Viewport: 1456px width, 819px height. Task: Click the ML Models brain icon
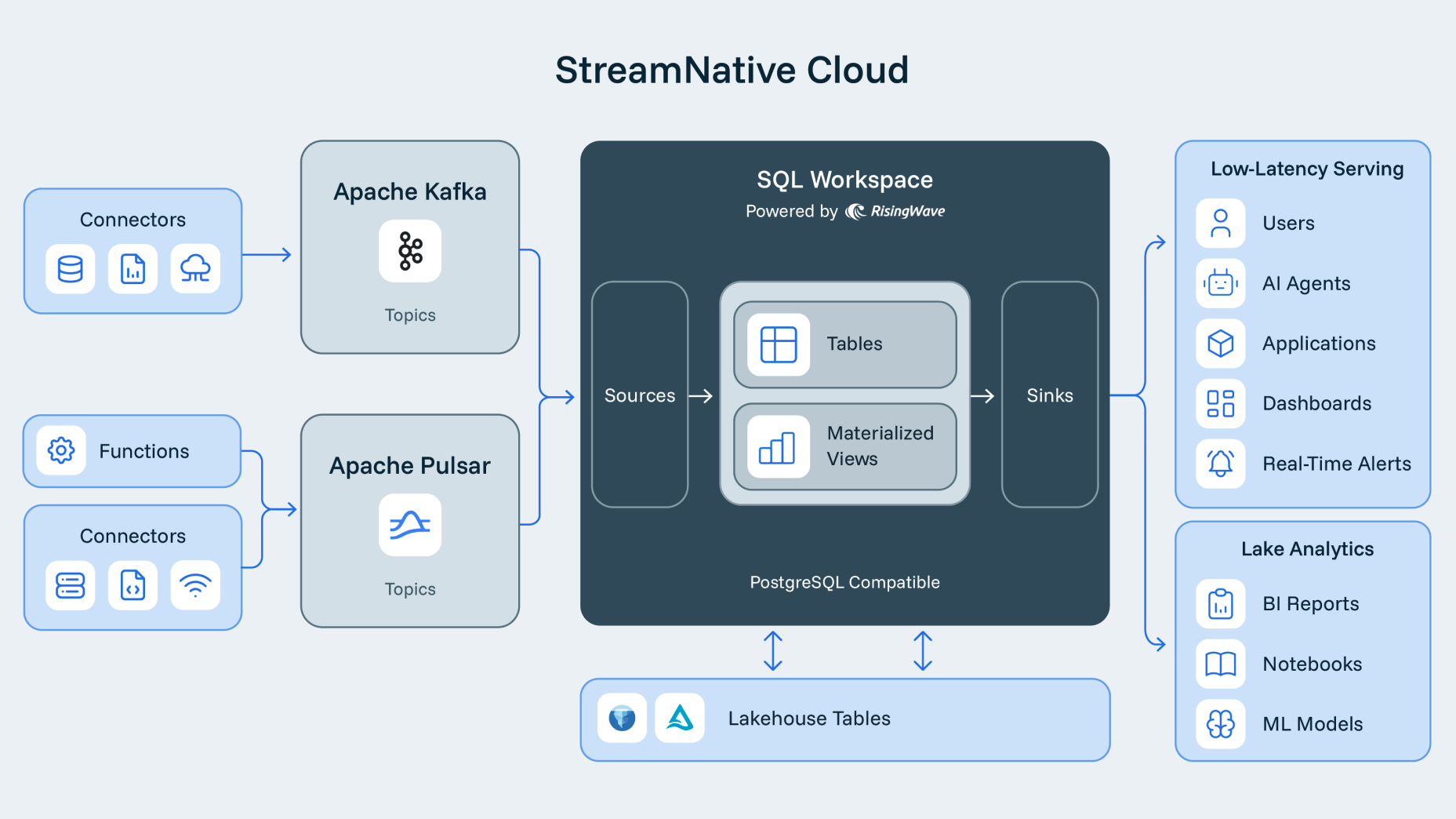tap(1221, 724)
